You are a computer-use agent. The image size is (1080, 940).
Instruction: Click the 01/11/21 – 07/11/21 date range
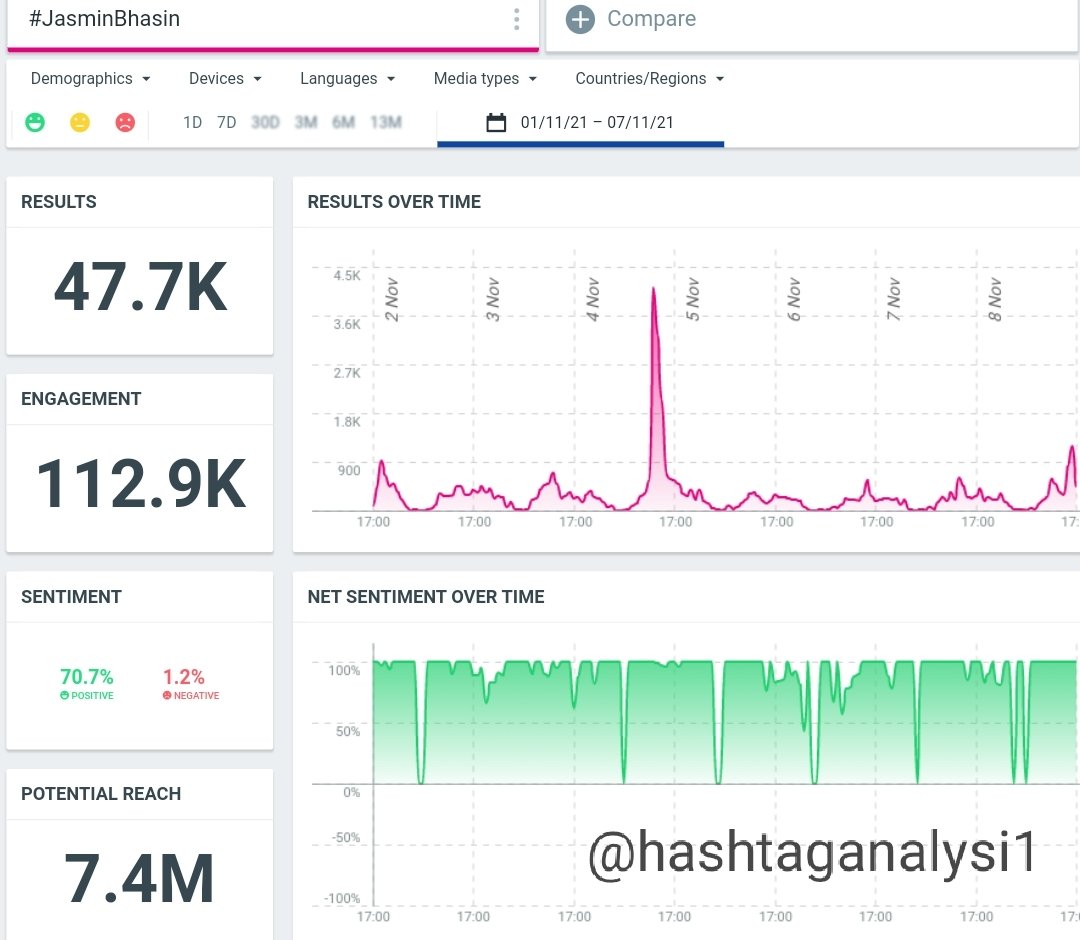(596, 123)
